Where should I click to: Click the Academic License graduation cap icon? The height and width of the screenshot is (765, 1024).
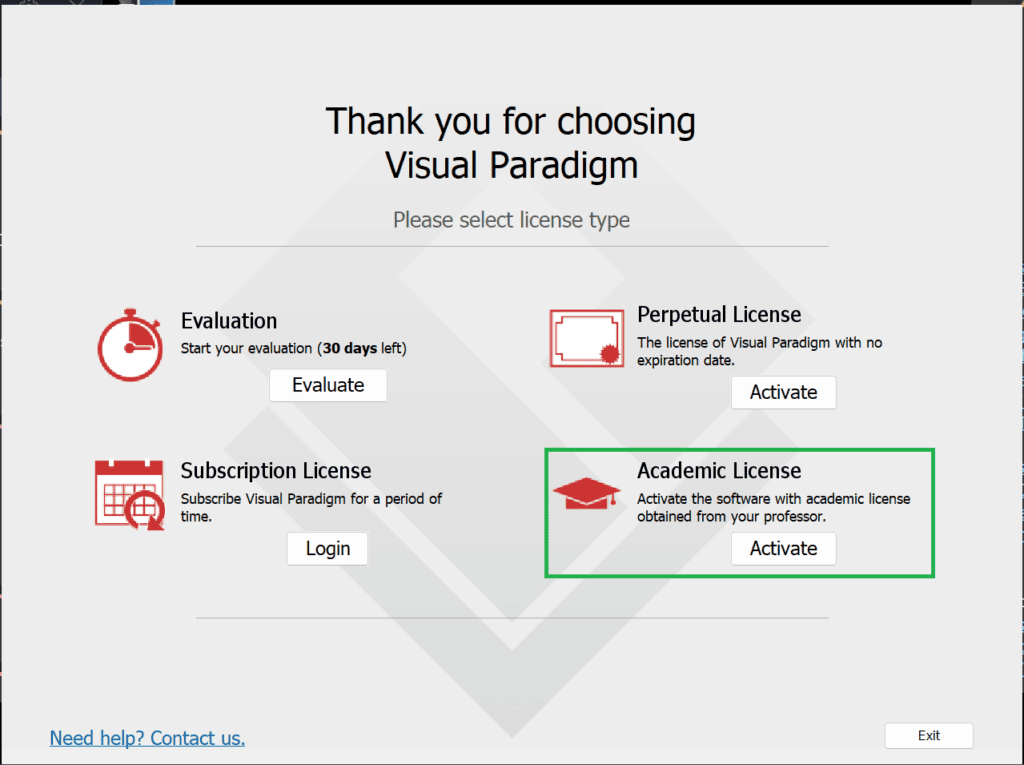tap(586, 493)
